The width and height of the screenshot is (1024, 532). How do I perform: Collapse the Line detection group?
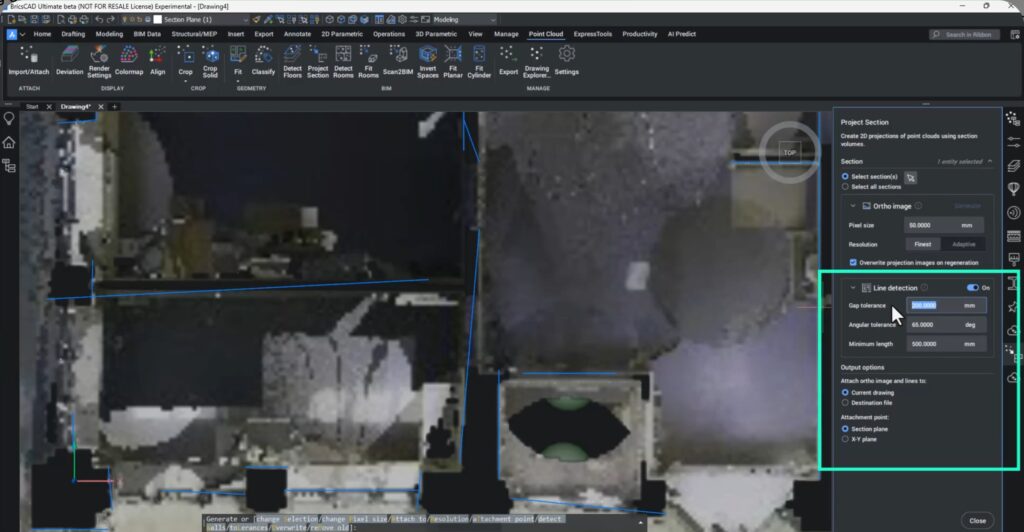point(852,287)
